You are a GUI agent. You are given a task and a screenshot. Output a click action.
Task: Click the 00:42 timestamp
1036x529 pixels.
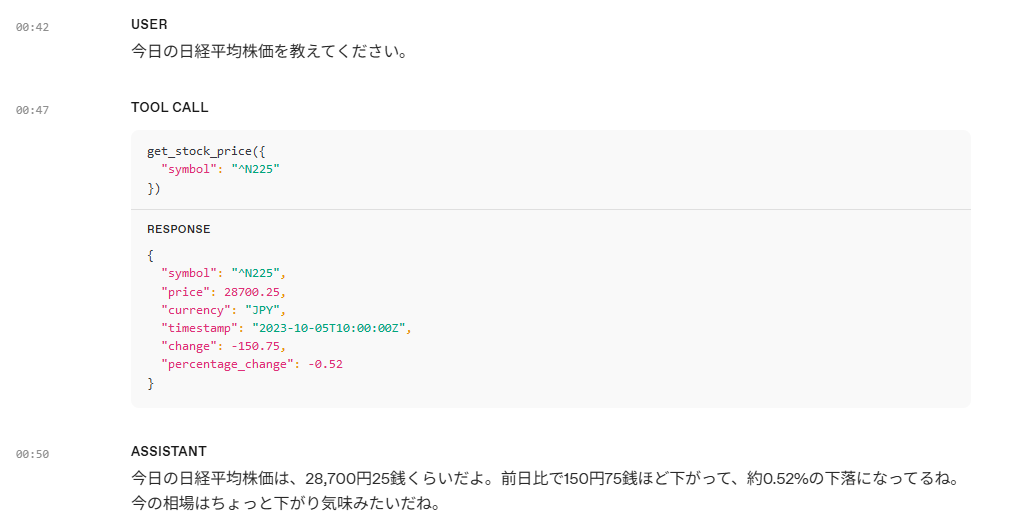pyautogui.click(x=32, y=27)
